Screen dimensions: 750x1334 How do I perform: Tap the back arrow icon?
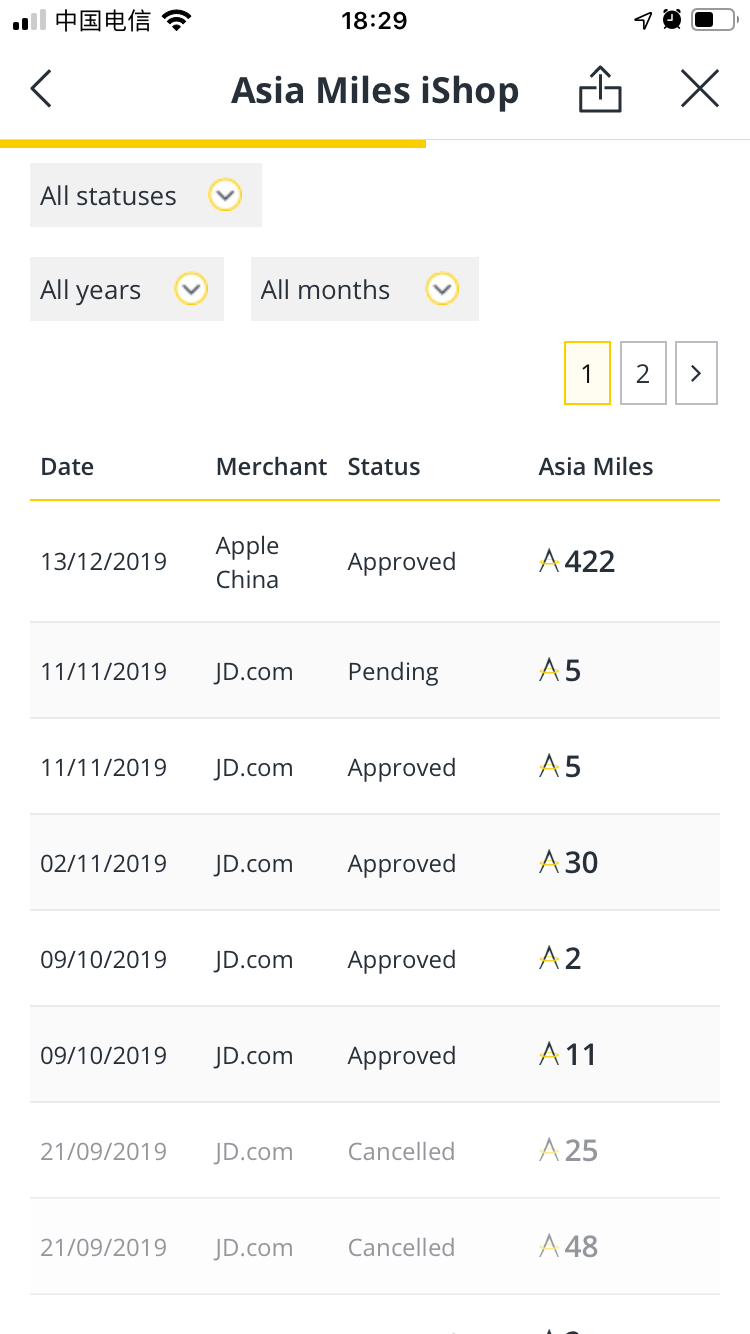point(40,90)
